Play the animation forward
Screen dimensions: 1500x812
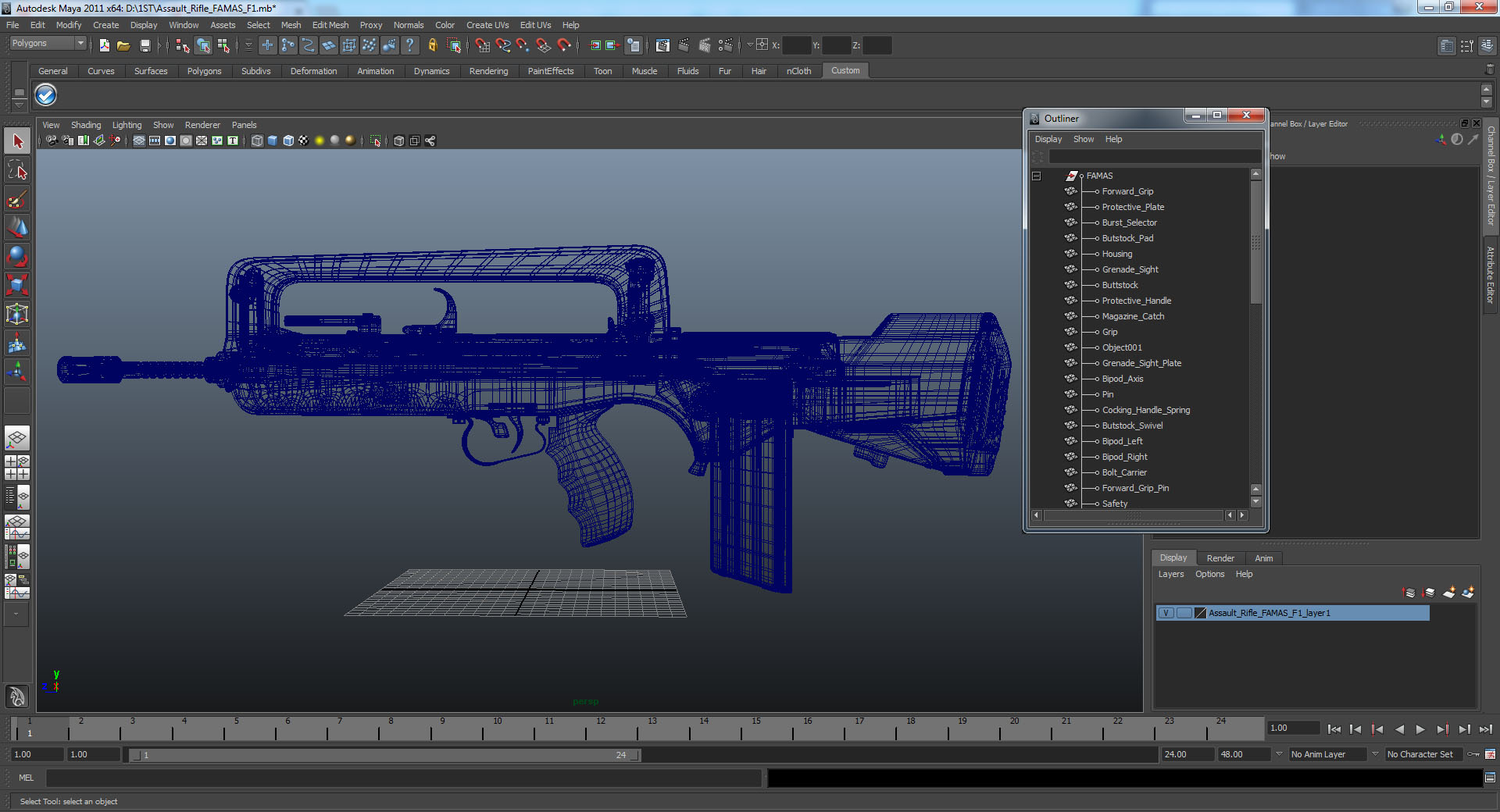1420,729
